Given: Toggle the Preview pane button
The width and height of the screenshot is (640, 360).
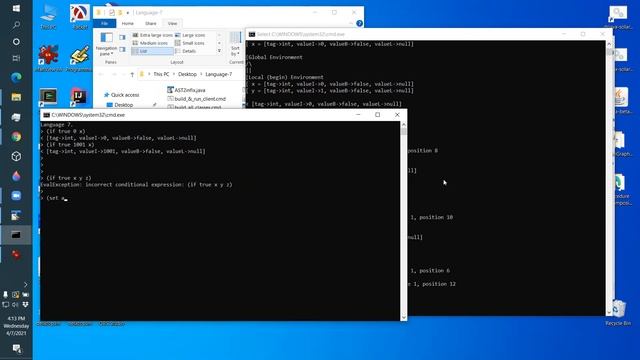Looking at the screenshot, I should tap(122, 37).
